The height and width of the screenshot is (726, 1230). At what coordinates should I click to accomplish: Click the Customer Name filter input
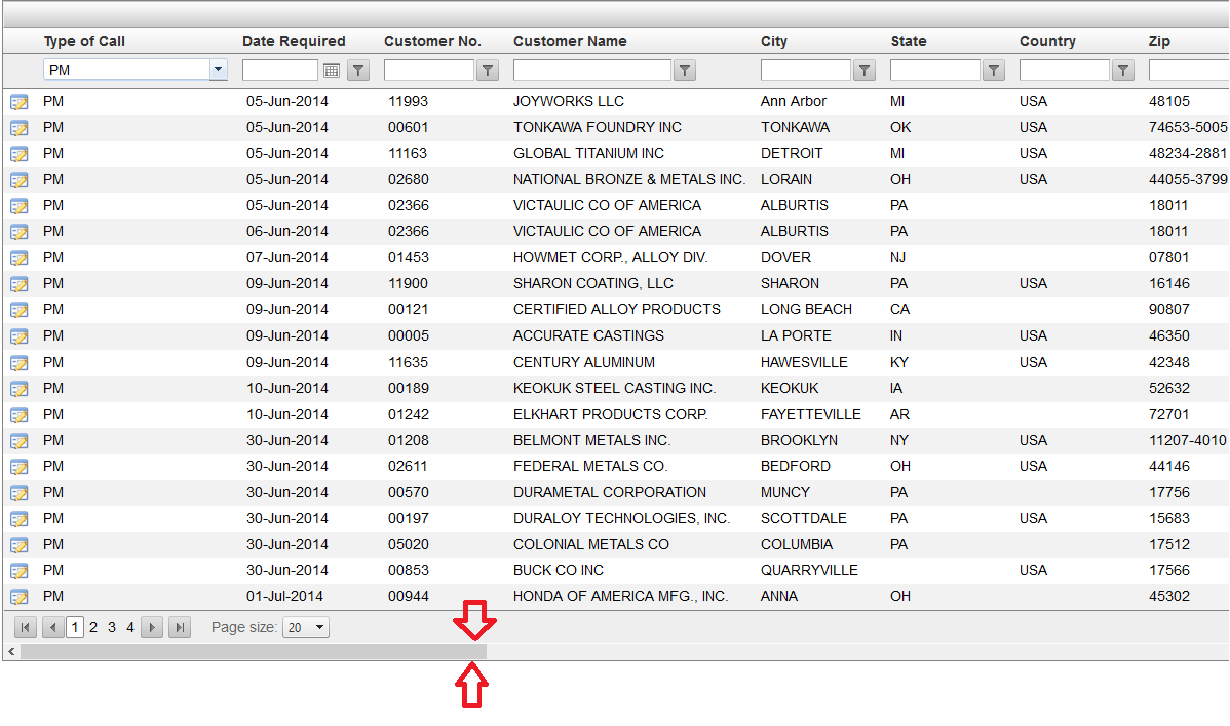pos(592,70)
